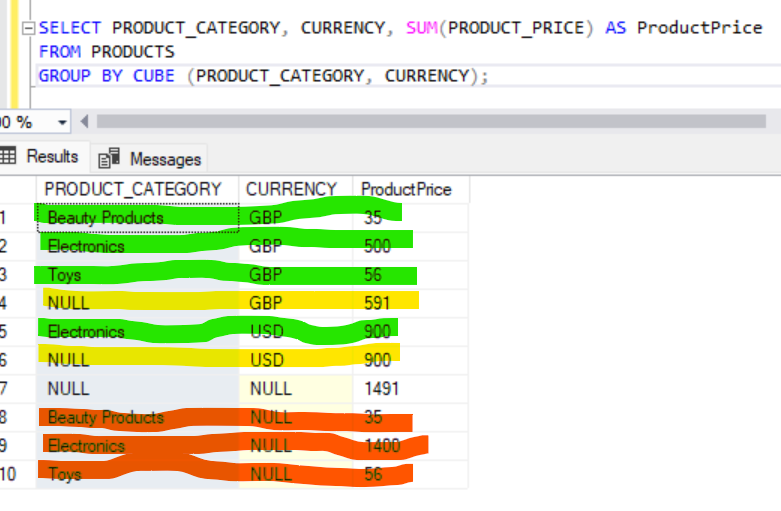Select row 1 via its row header
The width and height of the screenshot is (781, 511).
(9, 217)
